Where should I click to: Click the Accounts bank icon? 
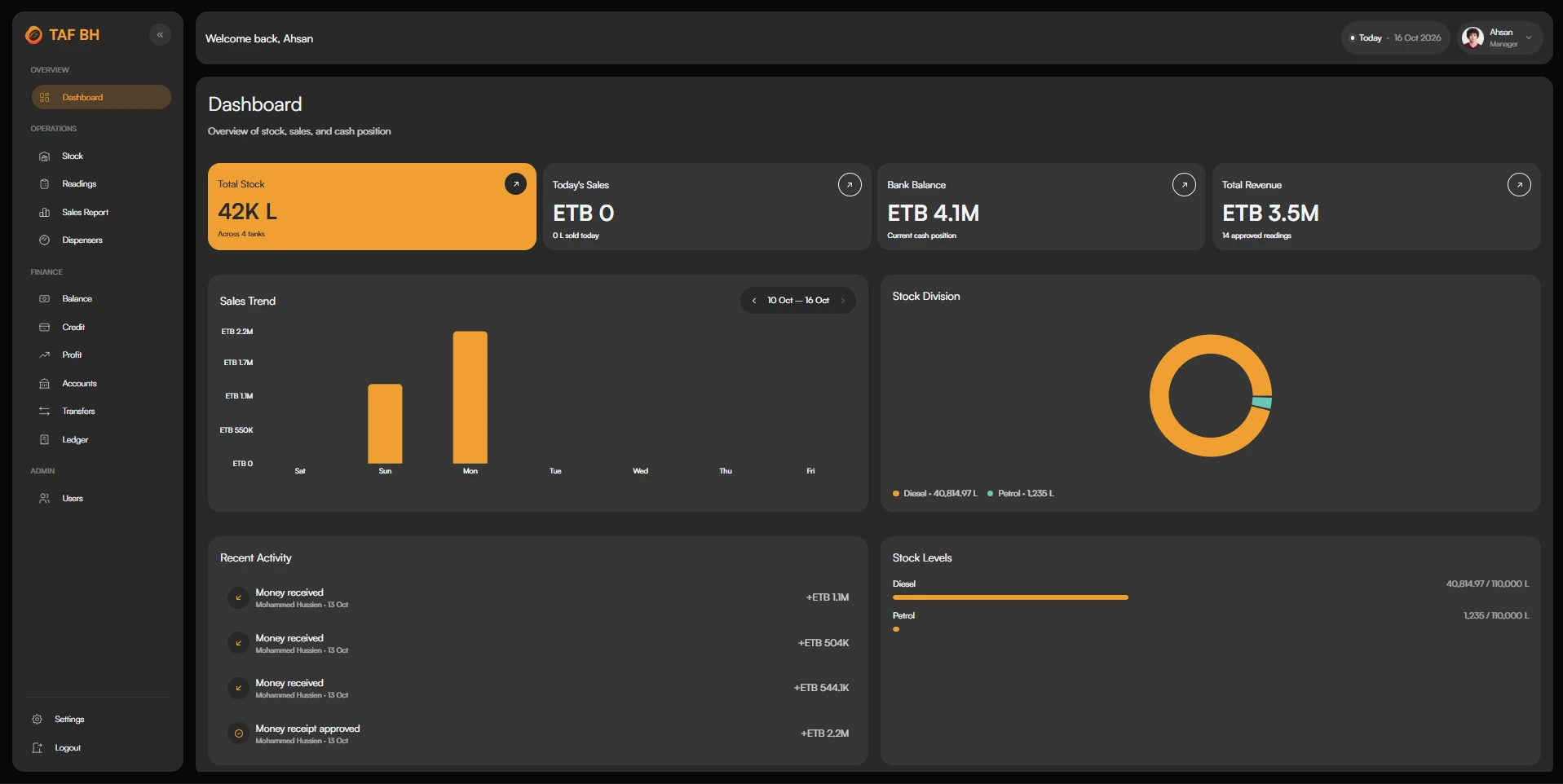tap(45, 384)
